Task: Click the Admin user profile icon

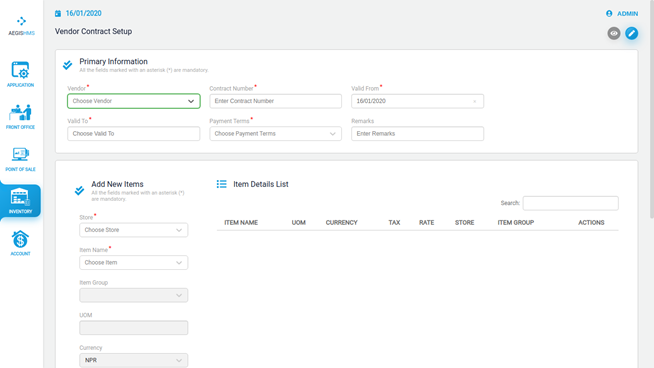Action: pos(609,13)
